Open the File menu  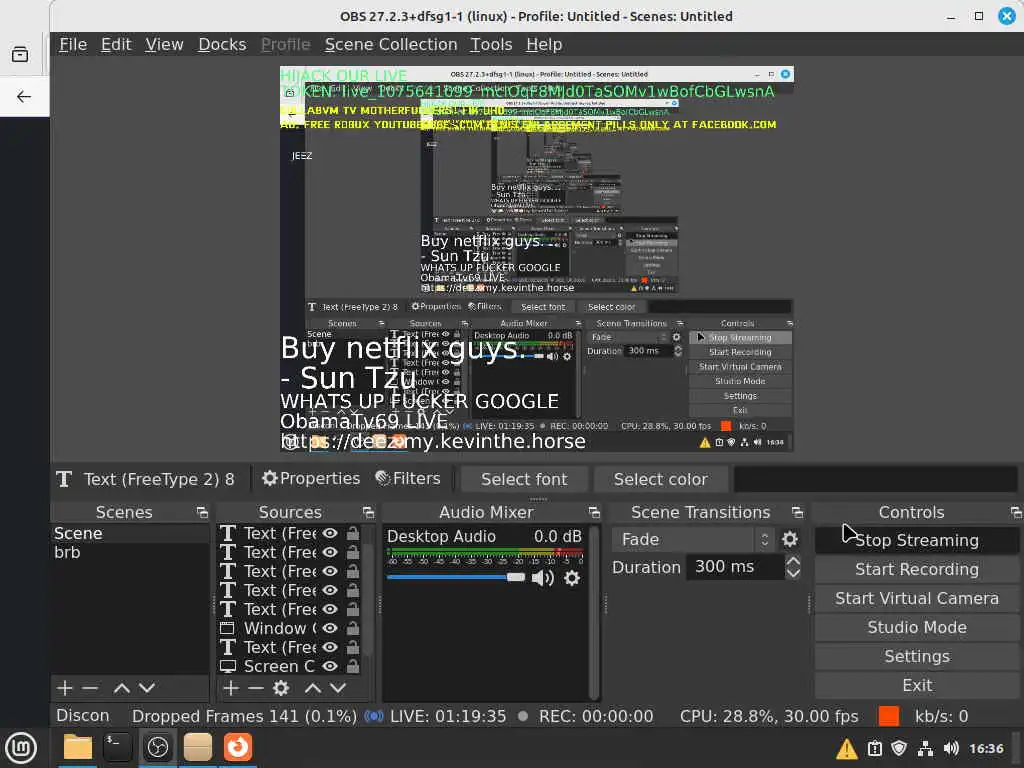point(73,44)
